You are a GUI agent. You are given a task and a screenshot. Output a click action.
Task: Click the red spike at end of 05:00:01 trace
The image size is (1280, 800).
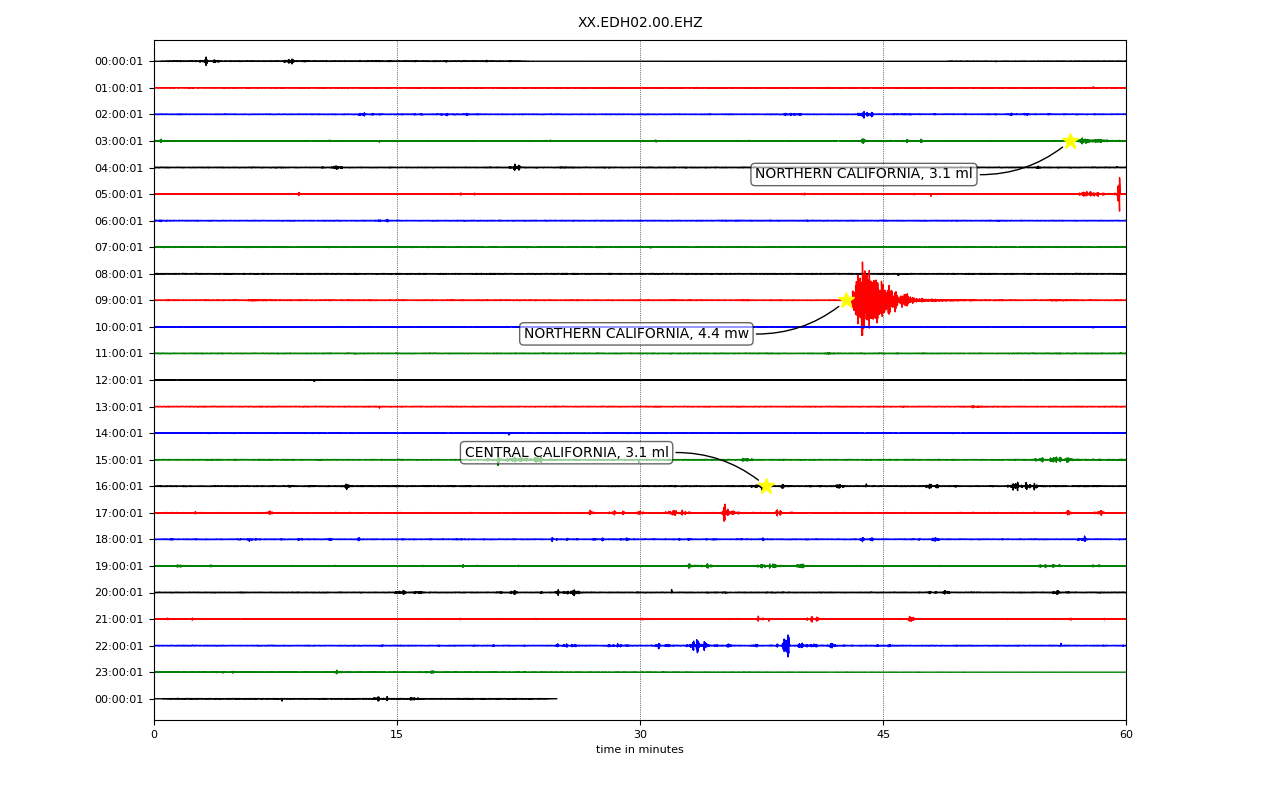pyautogui.click(x=1119, y=194)
